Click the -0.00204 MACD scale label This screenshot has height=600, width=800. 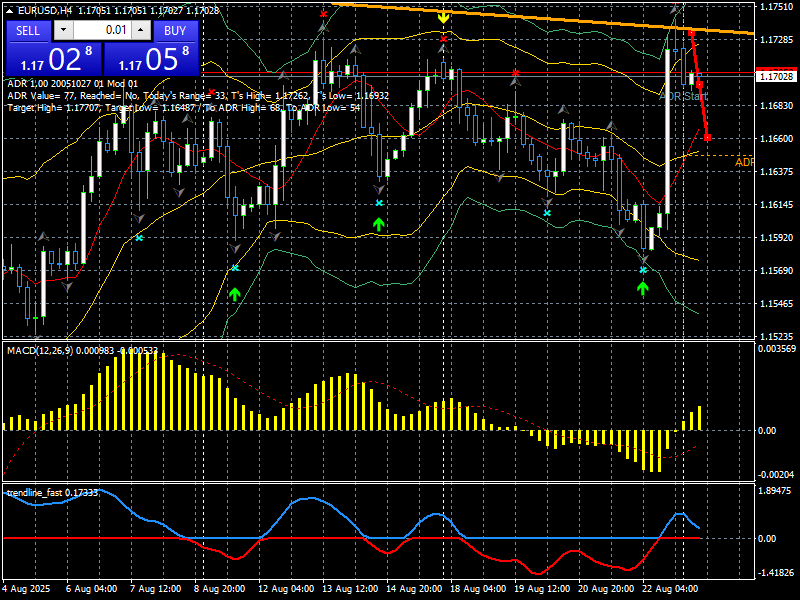tap(777, 474)
